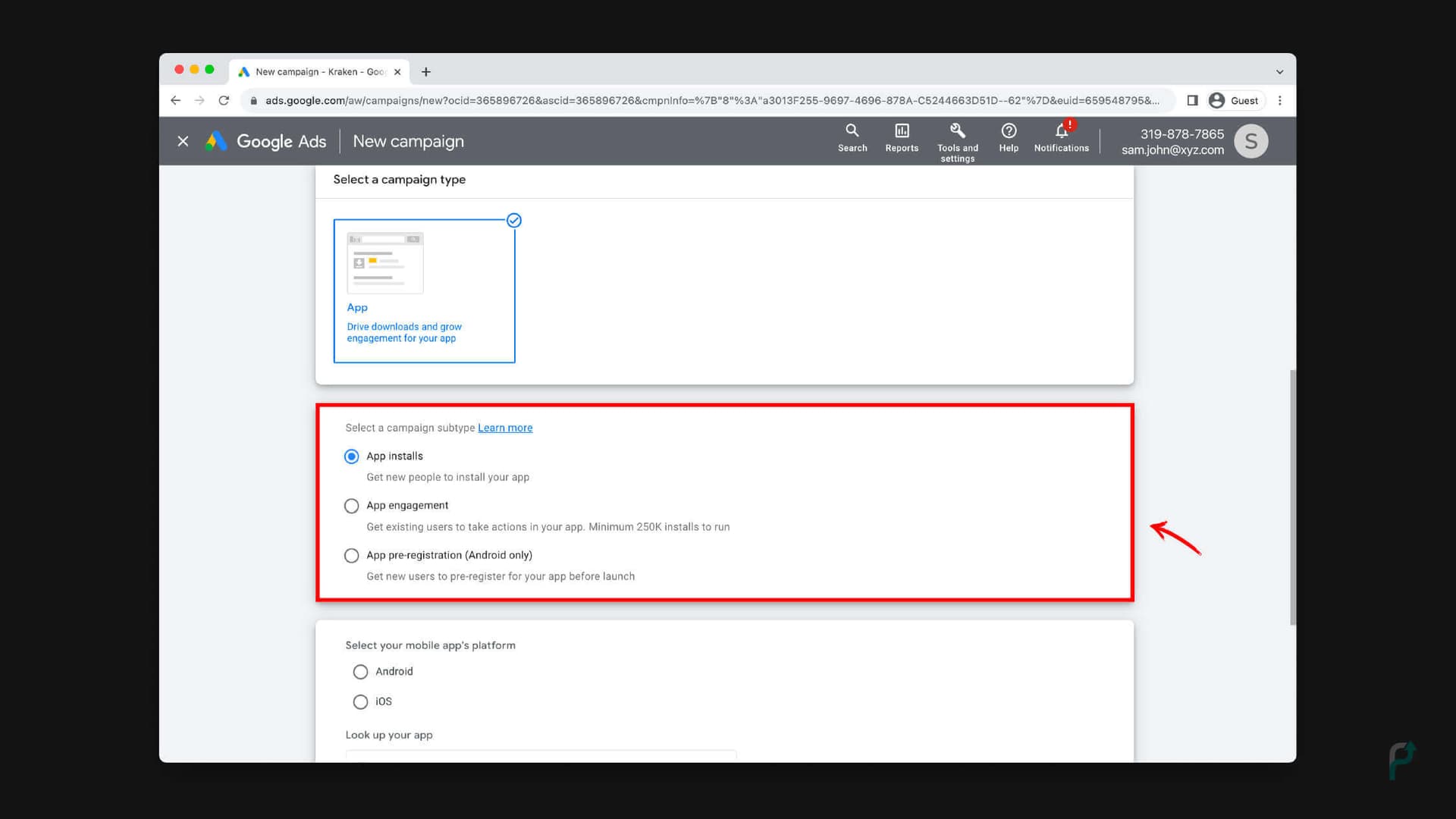The width and height of the screenshot is (1456, 819).
Task: Open Learn more link for campaign subtype
Action: [505, 427]
